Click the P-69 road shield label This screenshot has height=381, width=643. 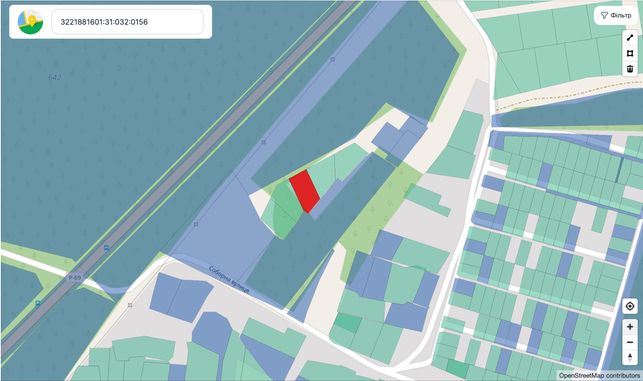click(75, 278)
